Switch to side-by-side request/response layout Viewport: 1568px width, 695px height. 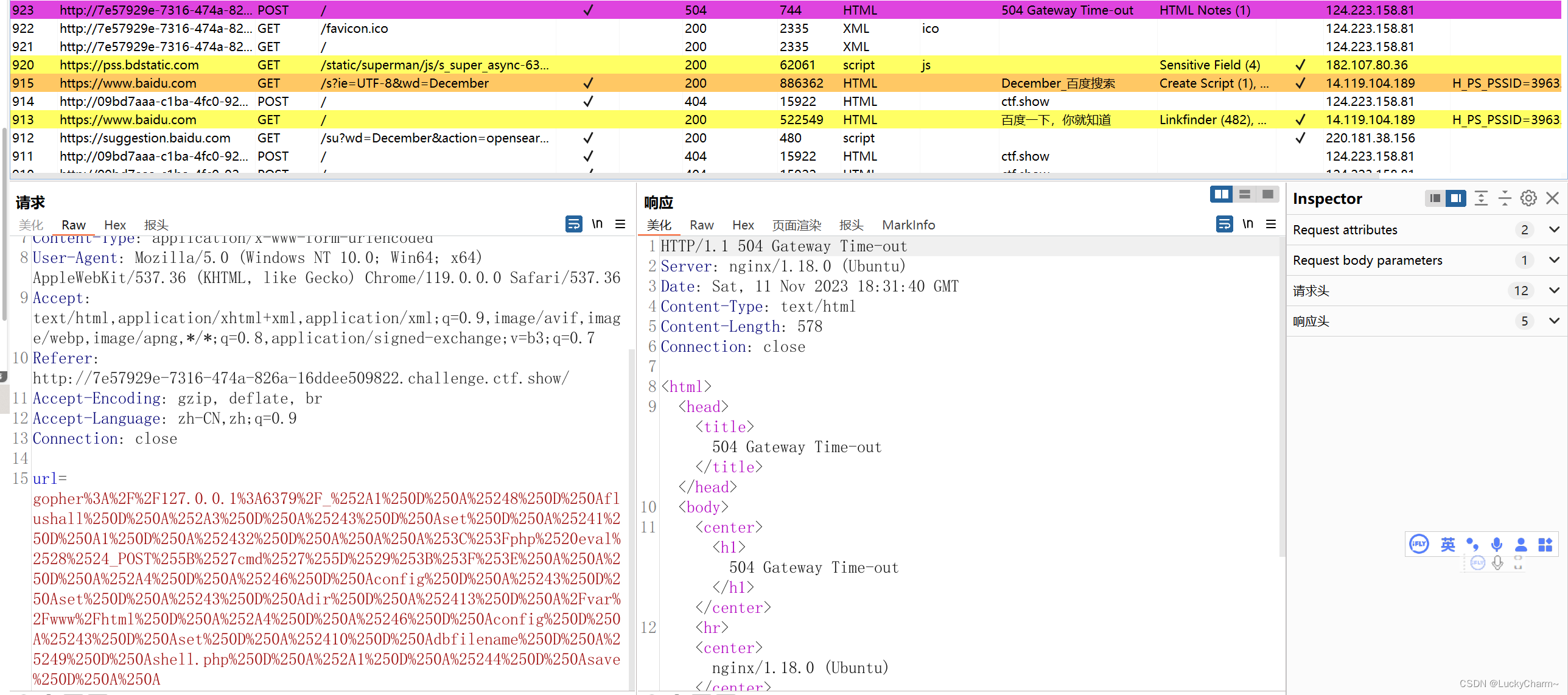tap(1221, 194)
